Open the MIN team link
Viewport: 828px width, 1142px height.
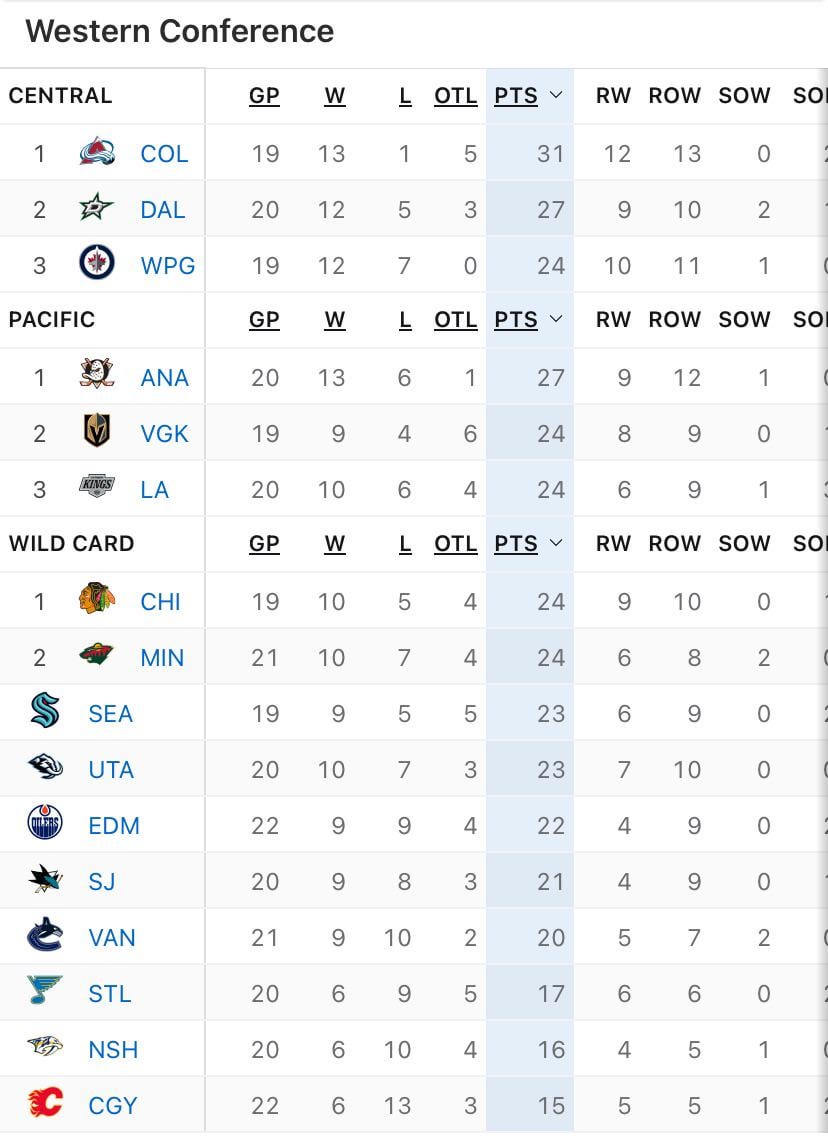[162, 658]
